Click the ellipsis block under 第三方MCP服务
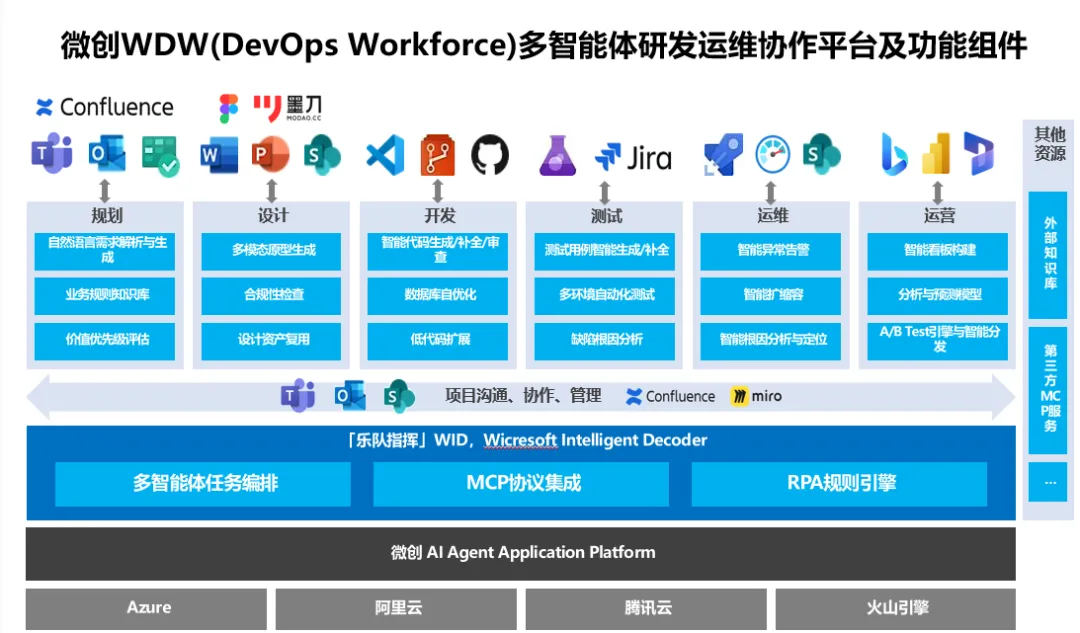Screen dimensions: 1080x633 (1048, 482)
